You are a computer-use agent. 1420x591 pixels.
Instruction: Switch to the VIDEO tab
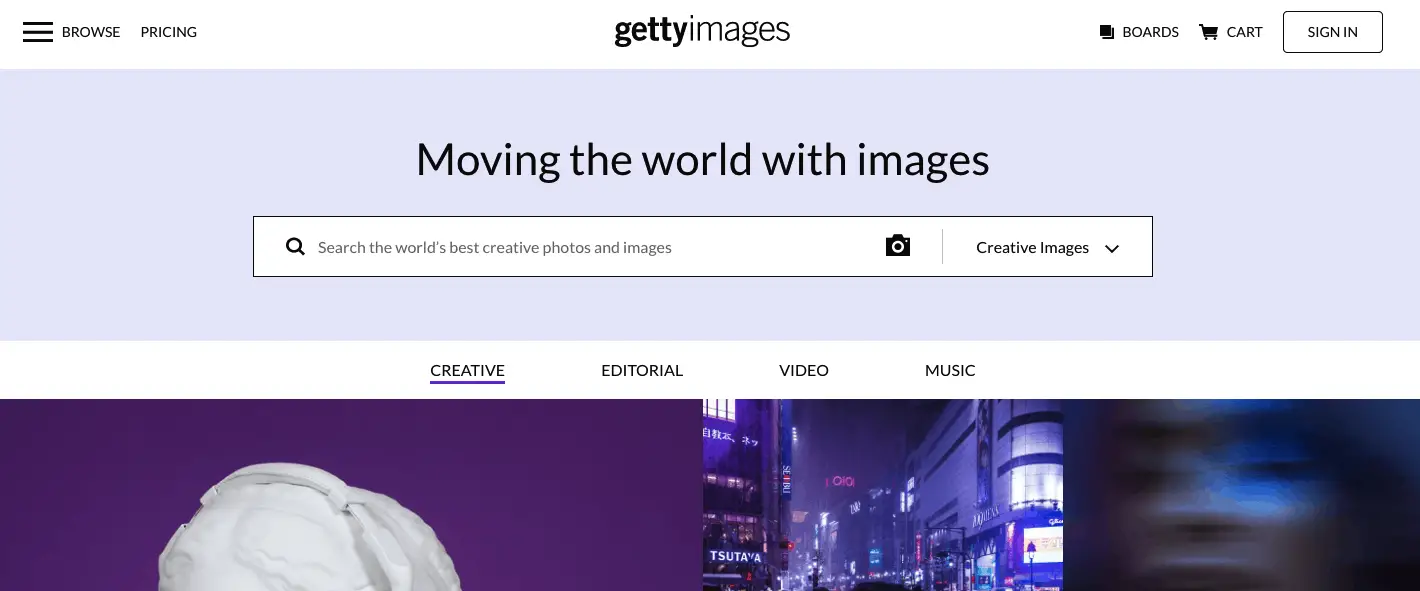pyautogui.click(x=804, y=370)
